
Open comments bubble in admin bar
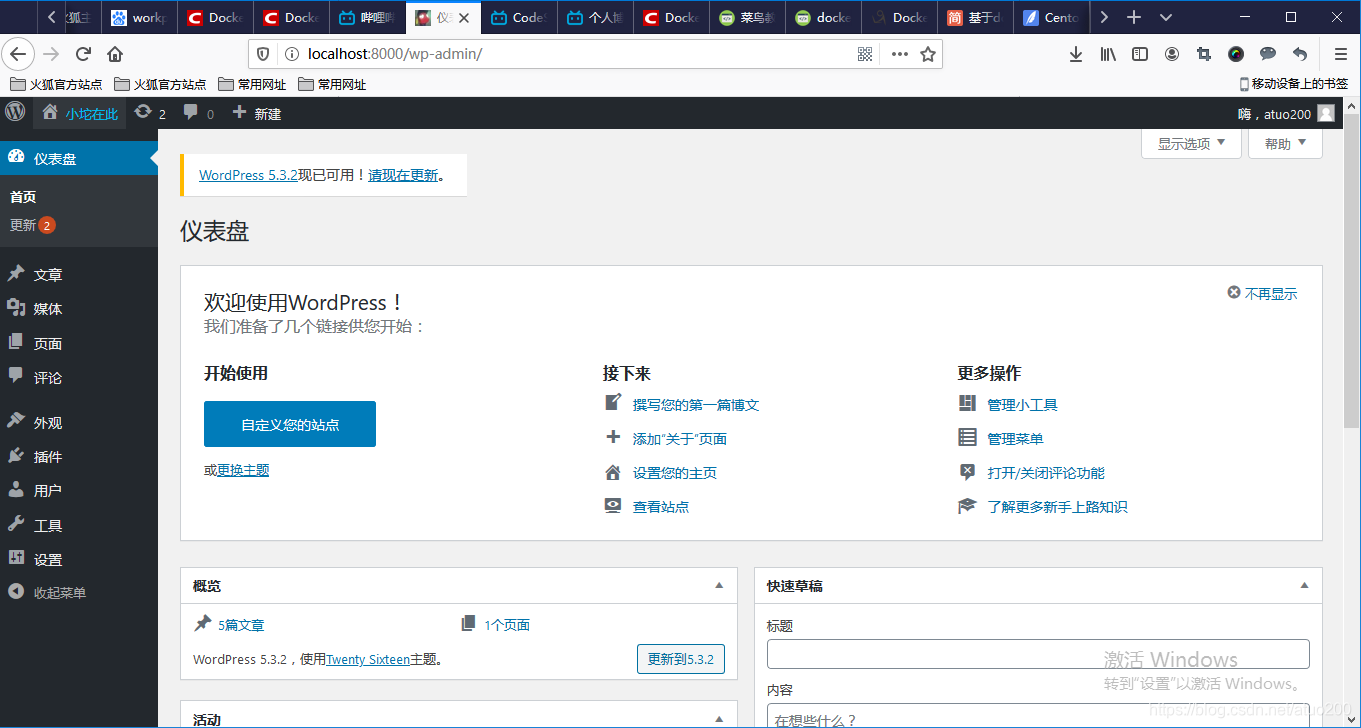point(199,113)
